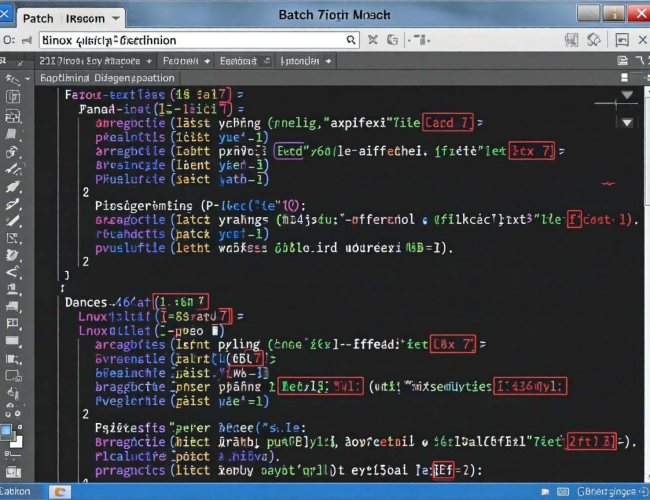Select the crop-style square tool with diagonal line
Viewport: 650px width, 500px height.
(x=12, y=238)
